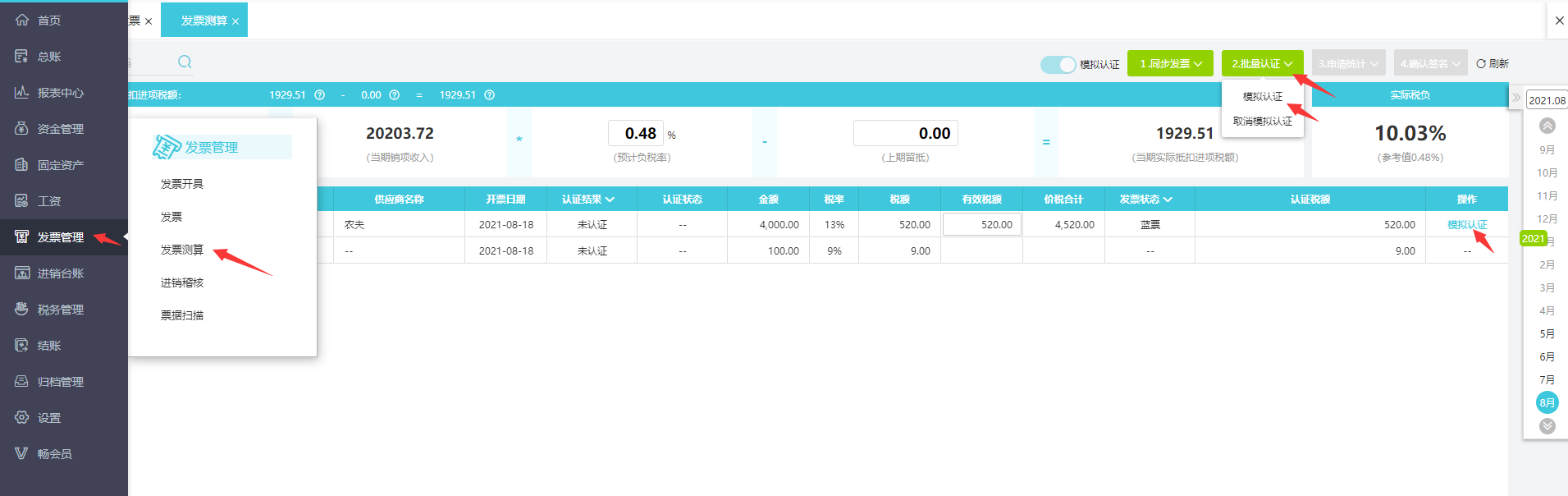The width and height of the screenshot is (1568, 496).
Task: Click the 刷新 refresh button
Action: 1493,63
